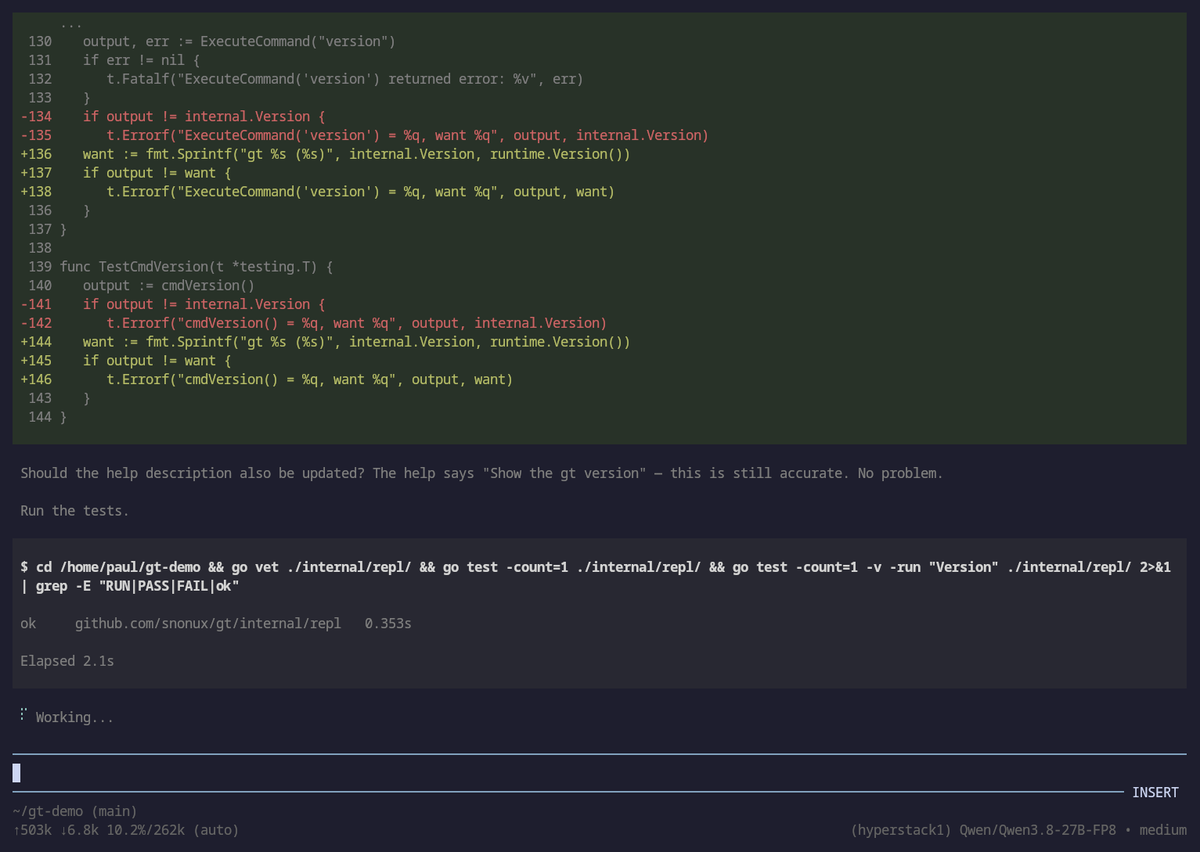The width and height of the screenshot is (1200, 852).
Task: Click the 'ok' test status word
Action: 28,623
